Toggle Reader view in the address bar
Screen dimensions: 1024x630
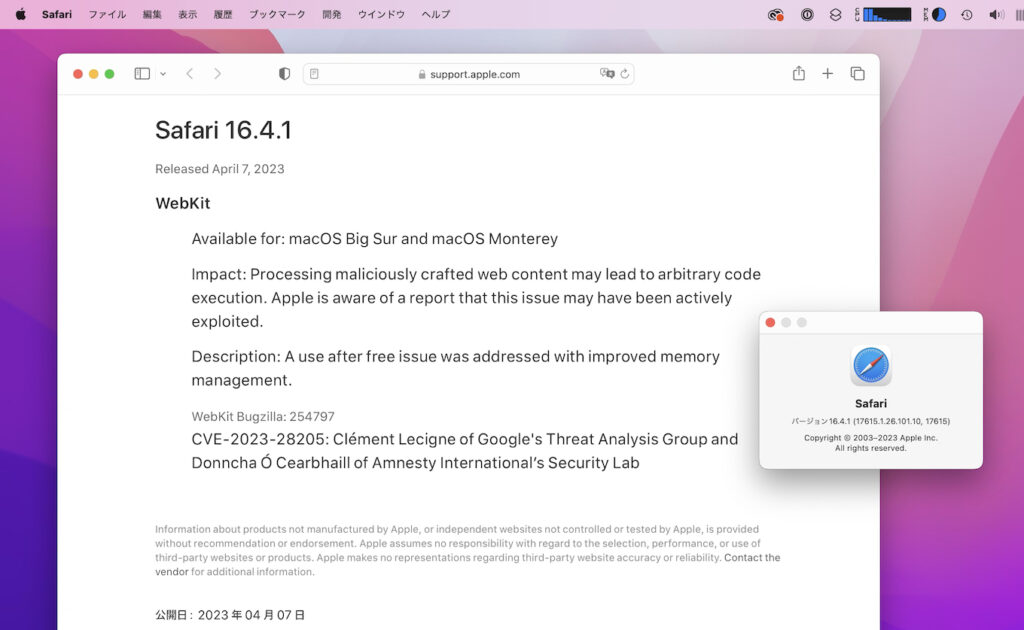click(314, 74)
